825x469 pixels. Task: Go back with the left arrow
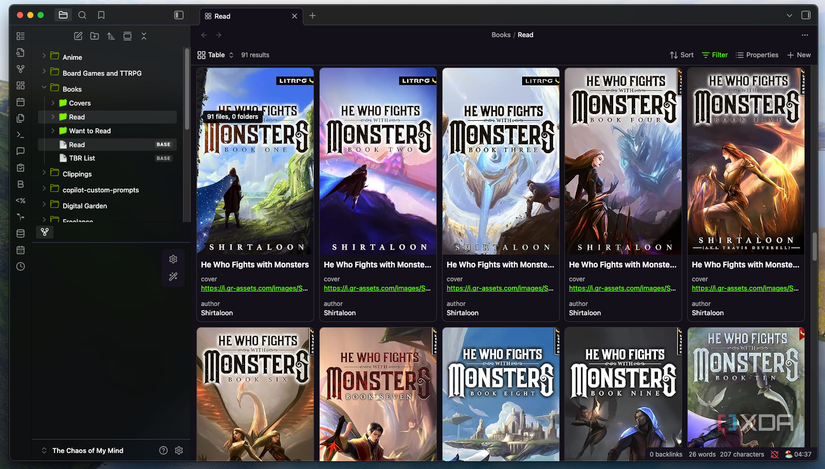point(204,35)
